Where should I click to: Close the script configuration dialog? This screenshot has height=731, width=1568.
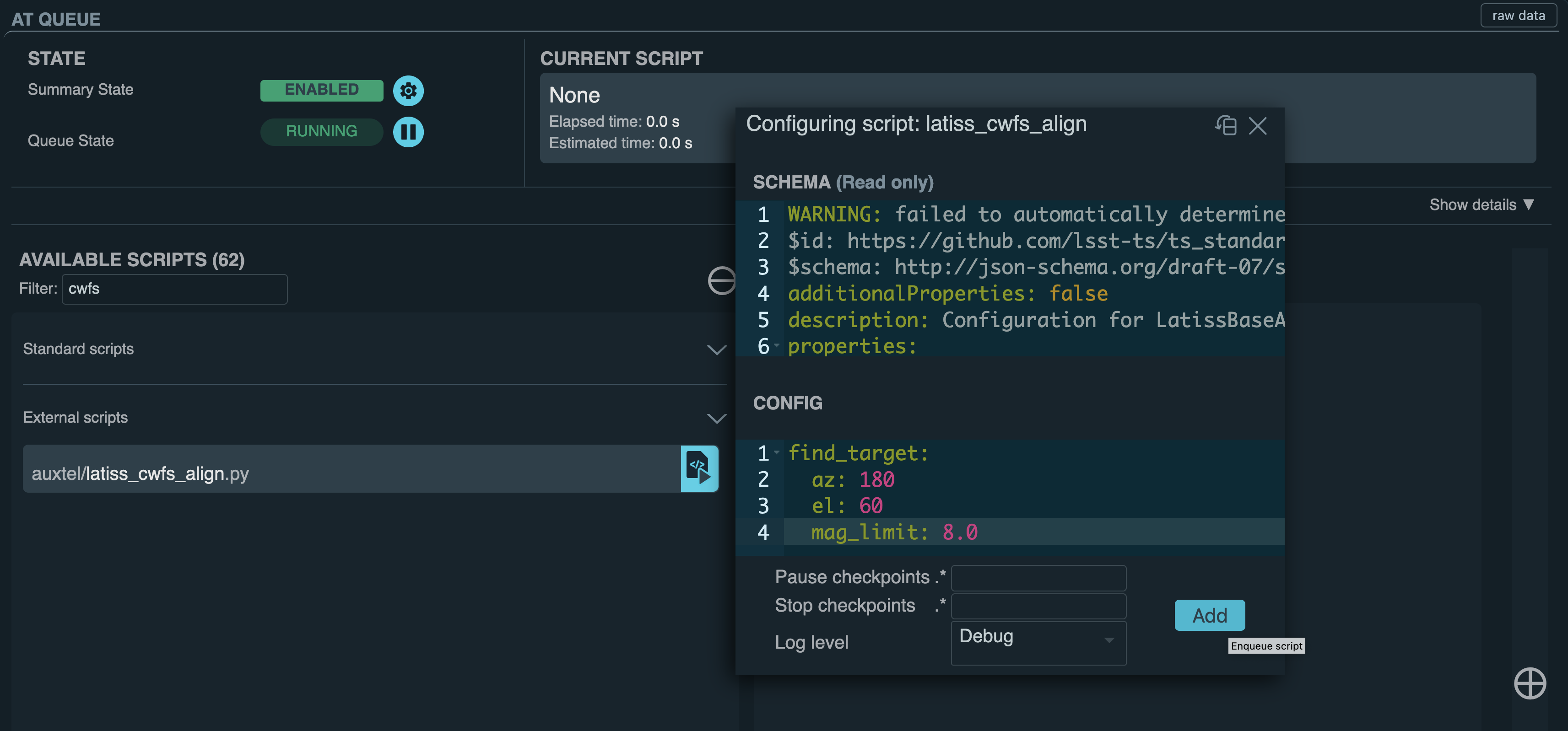point(1258,126)
